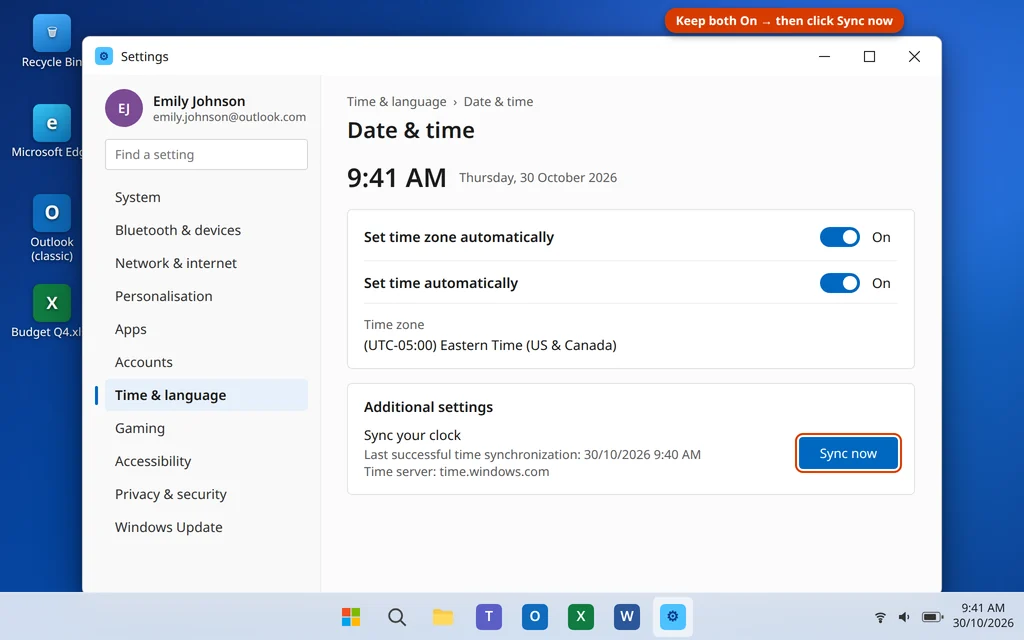
Task: Open Windows Update settings
Action: 206,527
